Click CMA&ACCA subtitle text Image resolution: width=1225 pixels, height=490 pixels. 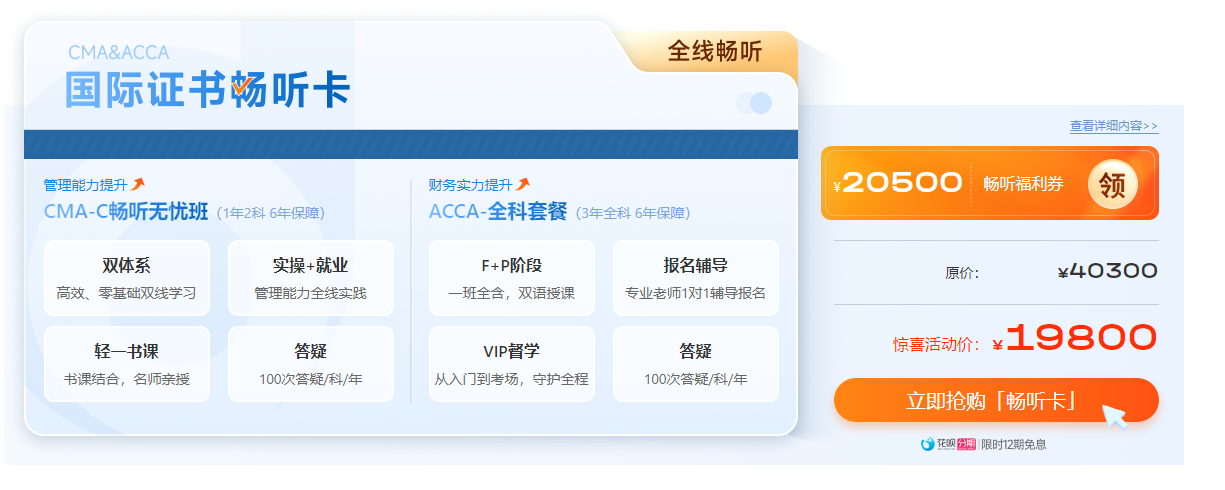coord(119,53)
